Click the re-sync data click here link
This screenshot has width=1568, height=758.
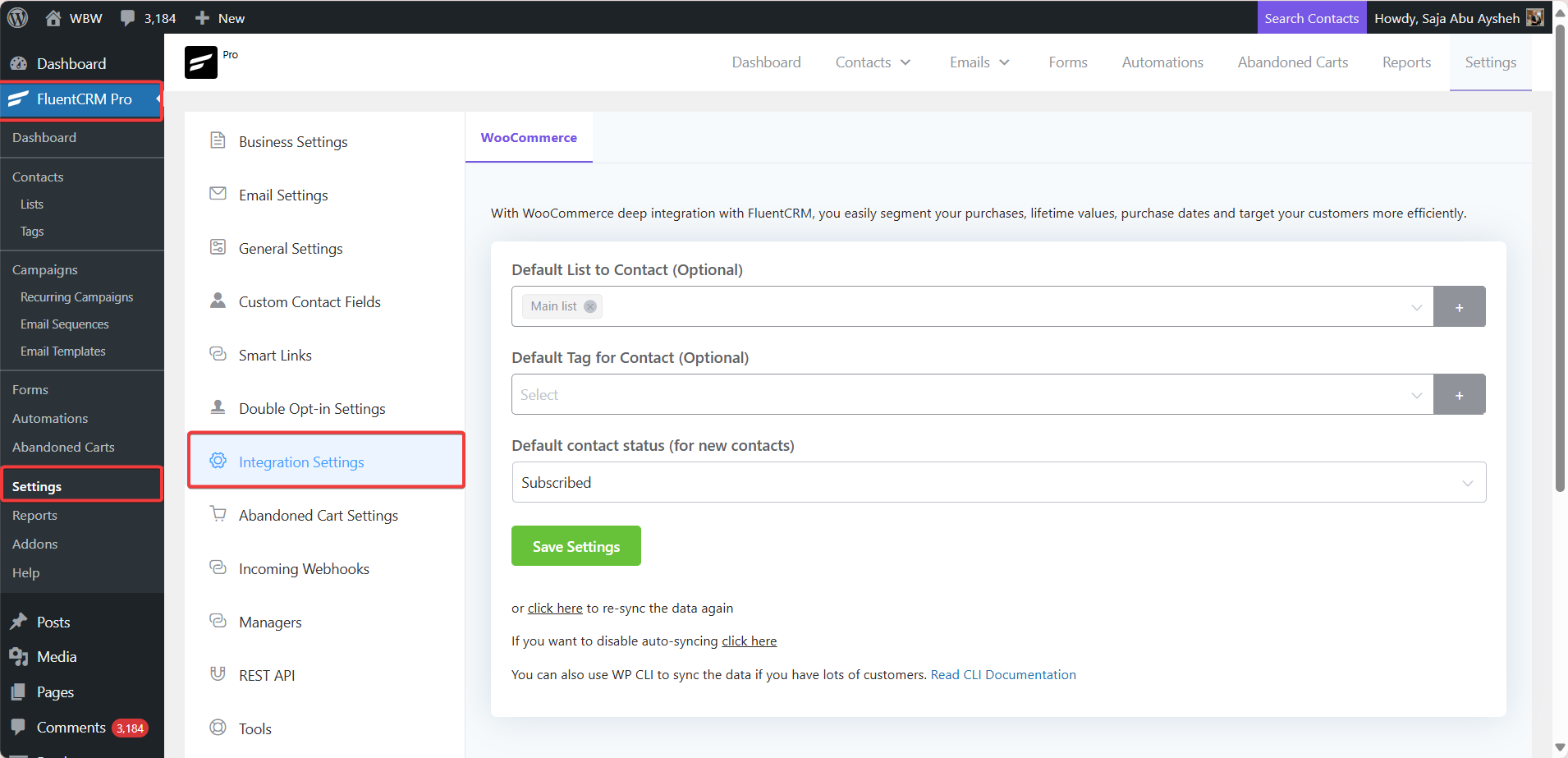(x=555, y=609)
